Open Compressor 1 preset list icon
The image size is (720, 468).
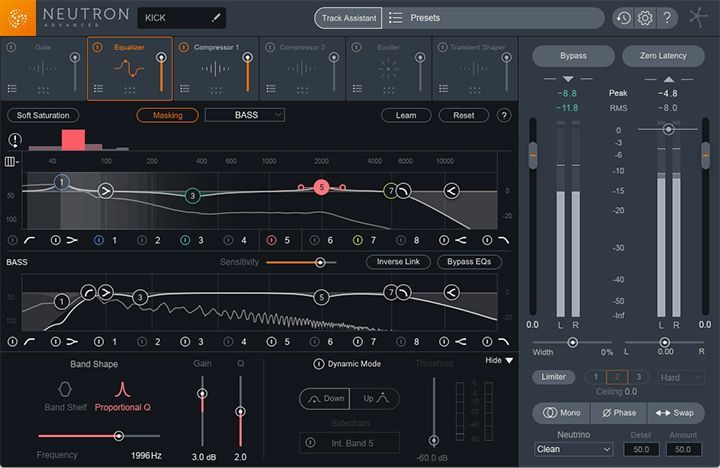click(x=185, y=88)
